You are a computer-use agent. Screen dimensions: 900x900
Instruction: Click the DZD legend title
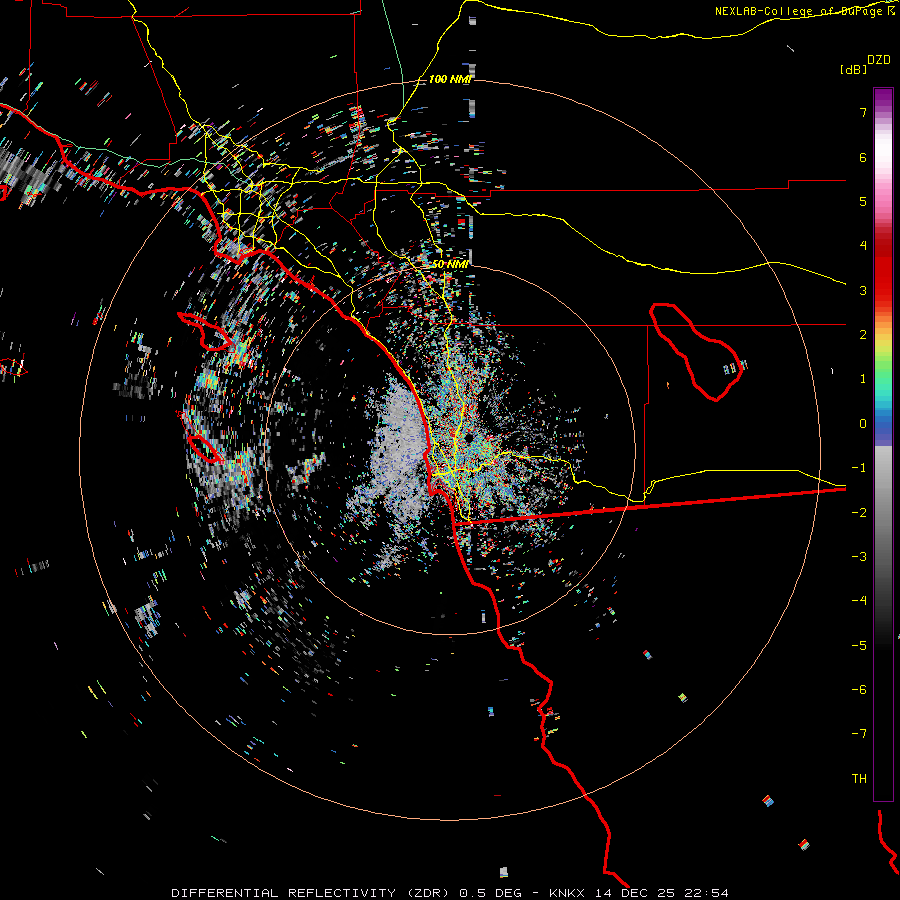(879, 60)
